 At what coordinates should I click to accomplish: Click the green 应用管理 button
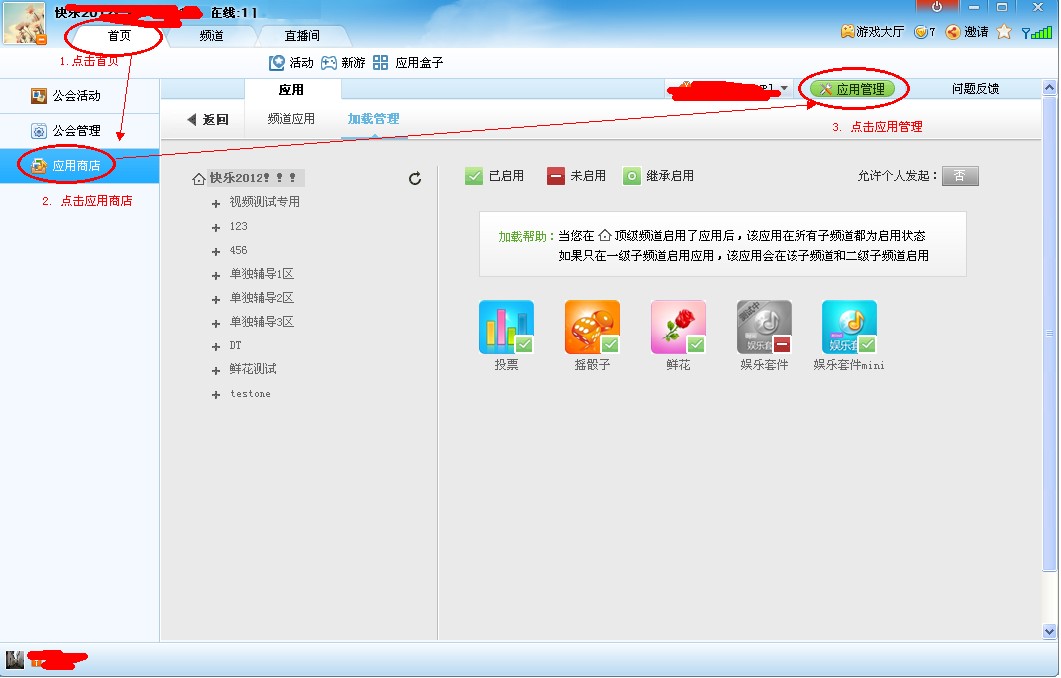coord(853,89)
